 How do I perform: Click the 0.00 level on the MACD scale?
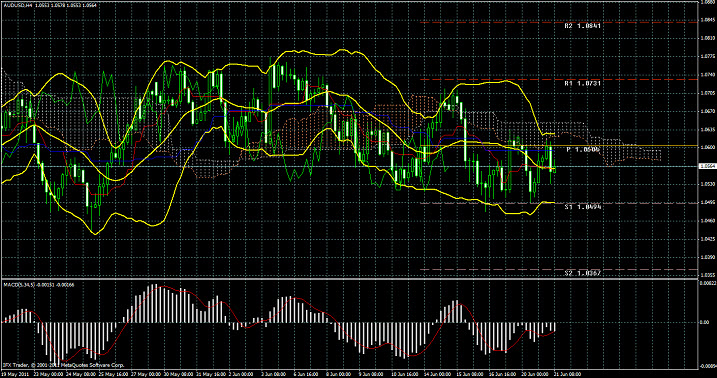706,322
